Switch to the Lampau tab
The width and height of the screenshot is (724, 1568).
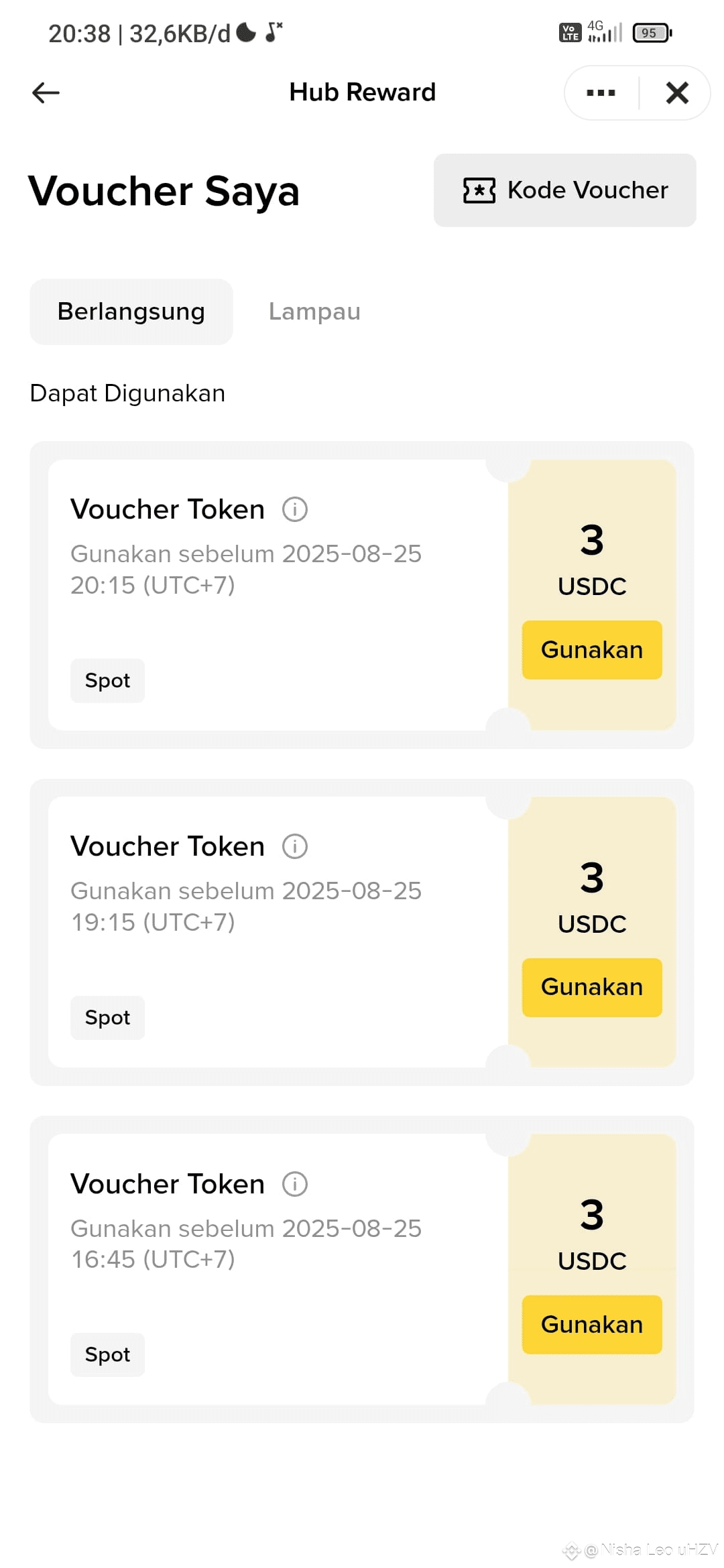tap(314, 312)
